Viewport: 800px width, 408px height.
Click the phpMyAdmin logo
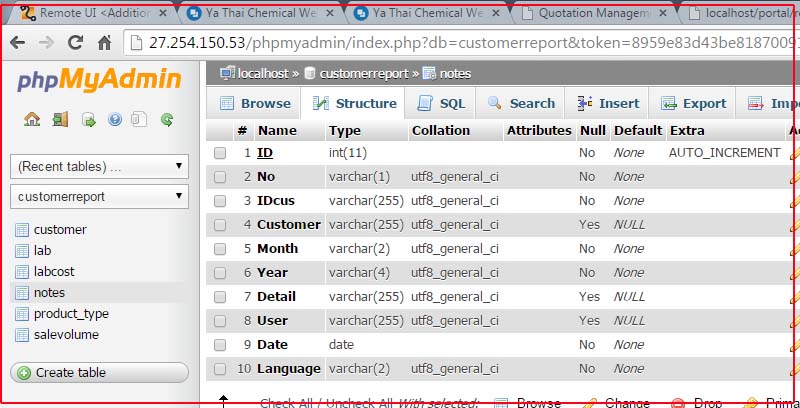coord(99,80)
